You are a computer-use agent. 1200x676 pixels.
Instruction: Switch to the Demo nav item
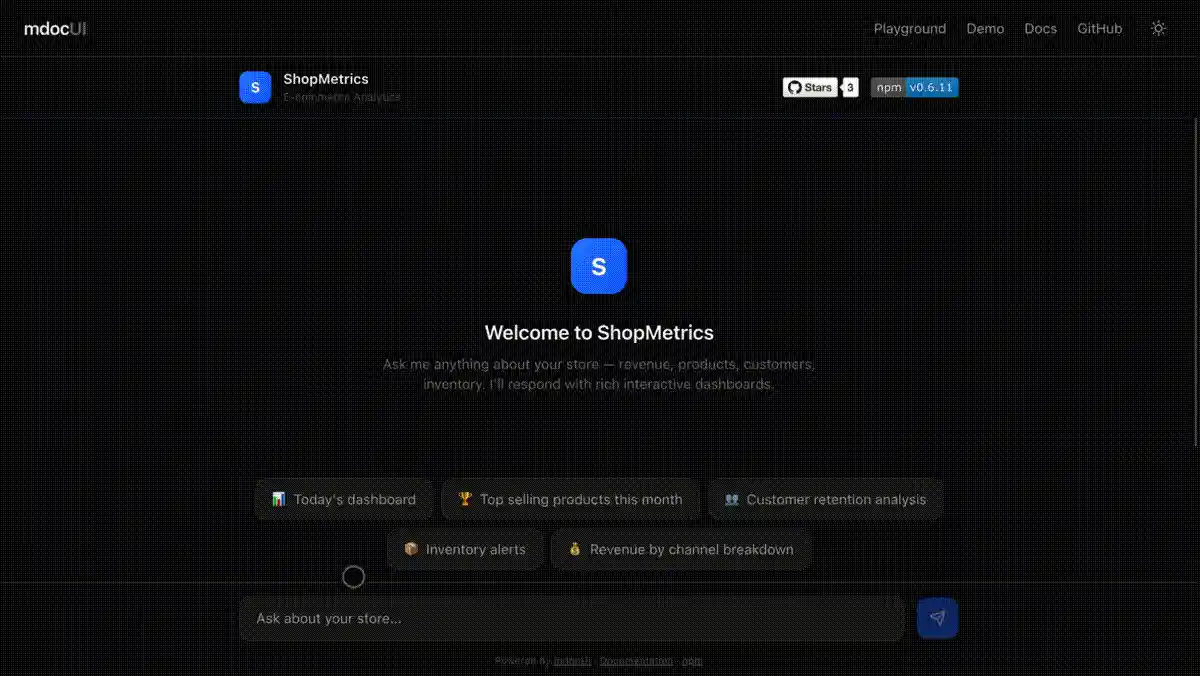(985, 28)
